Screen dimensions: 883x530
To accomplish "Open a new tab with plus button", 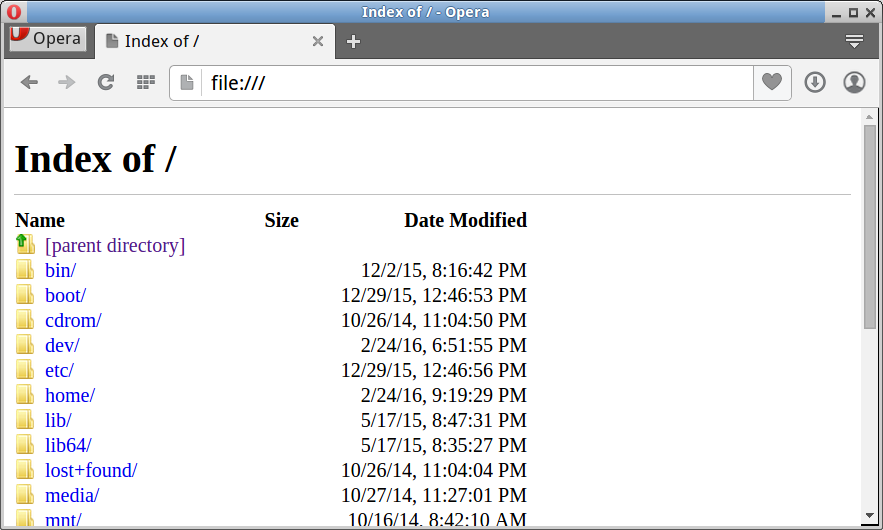I will [x=353, y=41].
